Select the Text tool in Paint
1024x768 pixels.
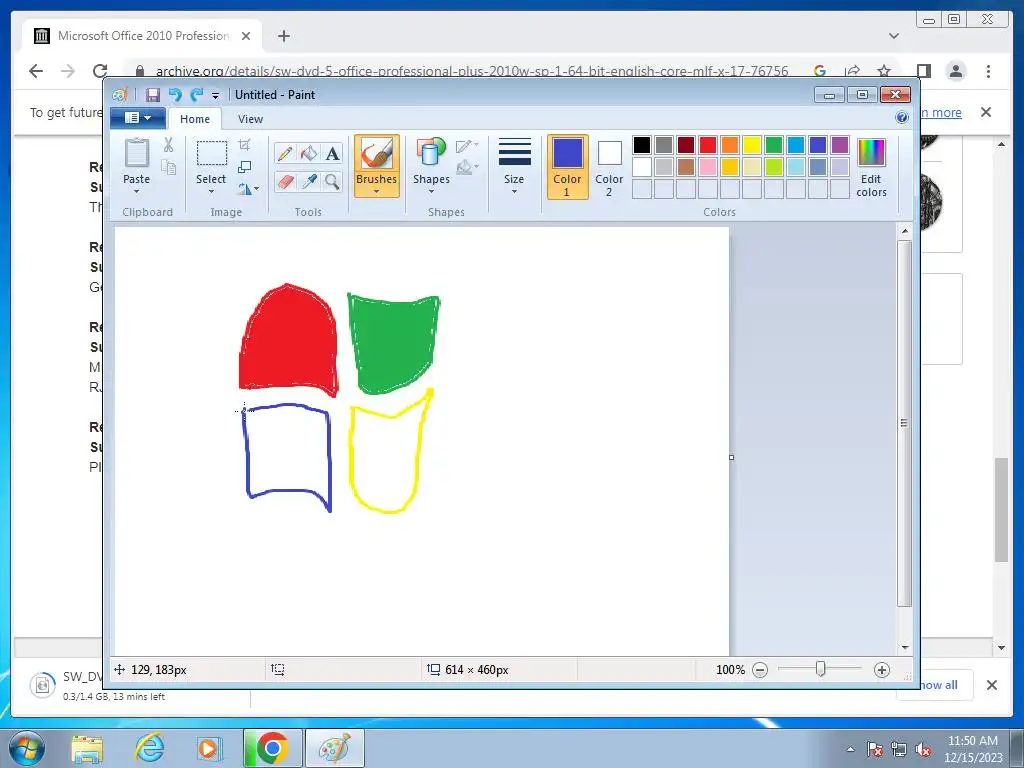(332, 153)
